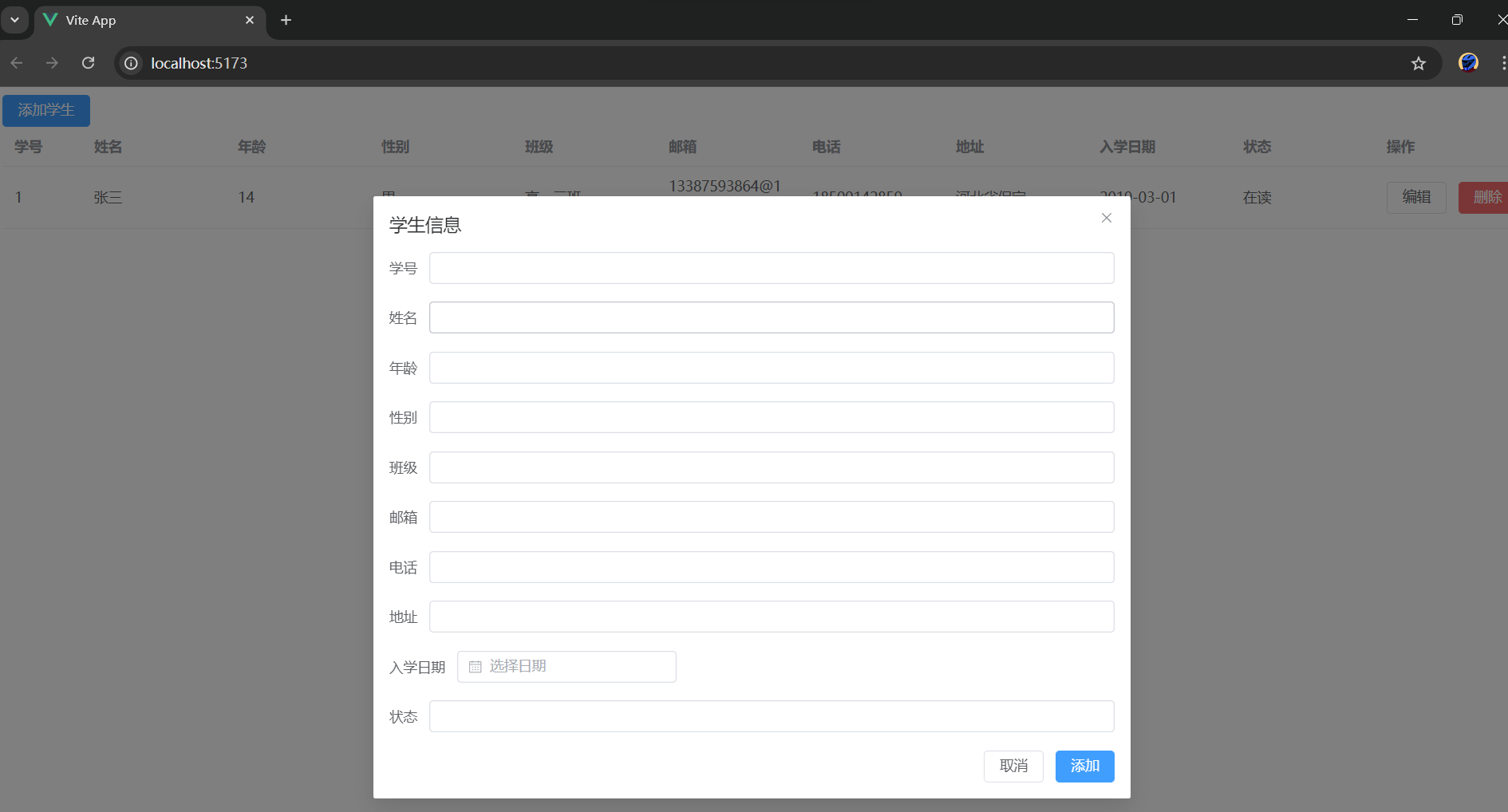Screen dimensions: 1508x812
Task: Select the 地址 input field
Action: click(x=772, y=617)
